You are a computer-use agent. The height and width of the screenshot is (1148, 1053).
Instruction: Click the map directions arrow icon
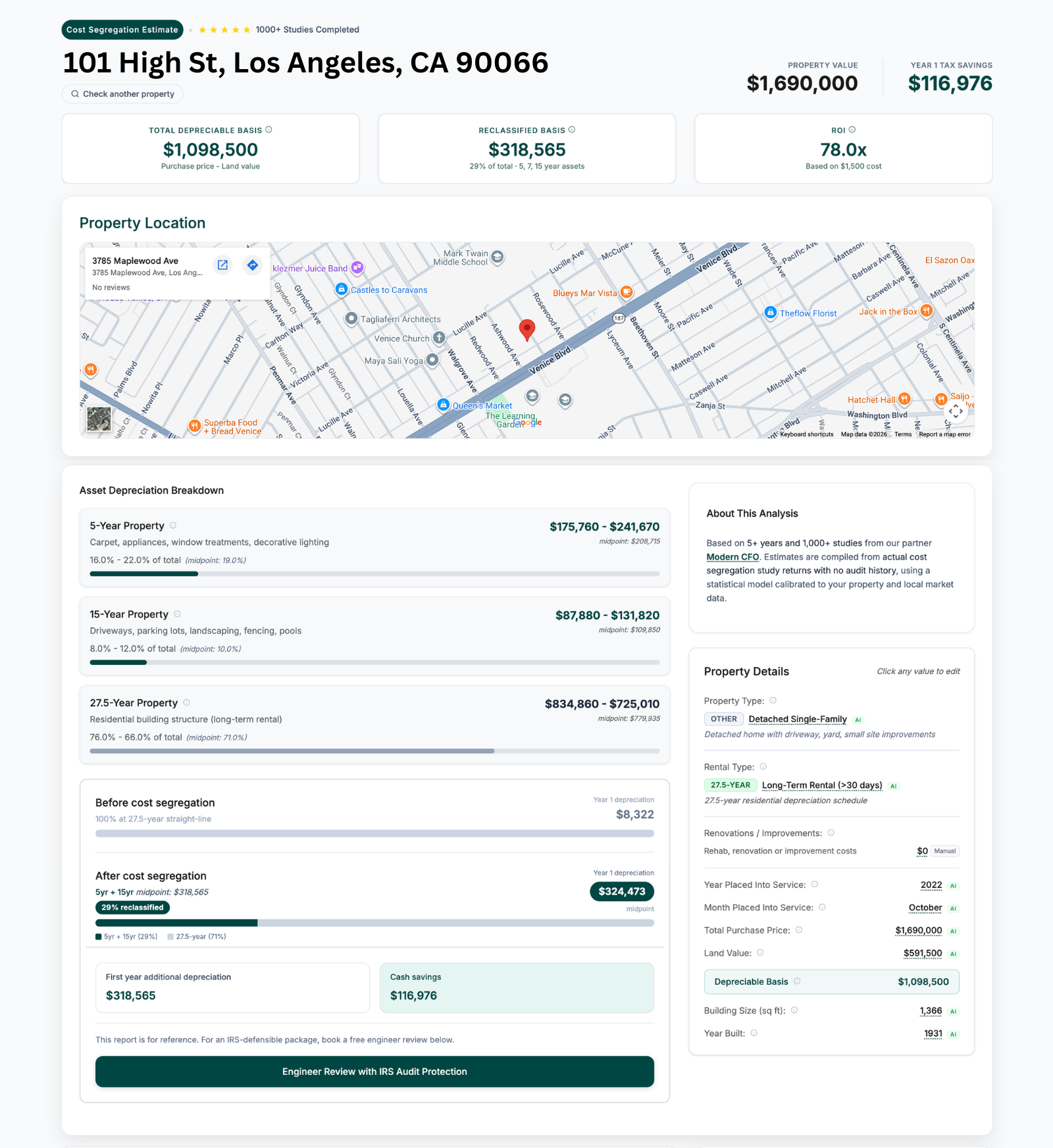click(252, 265)
